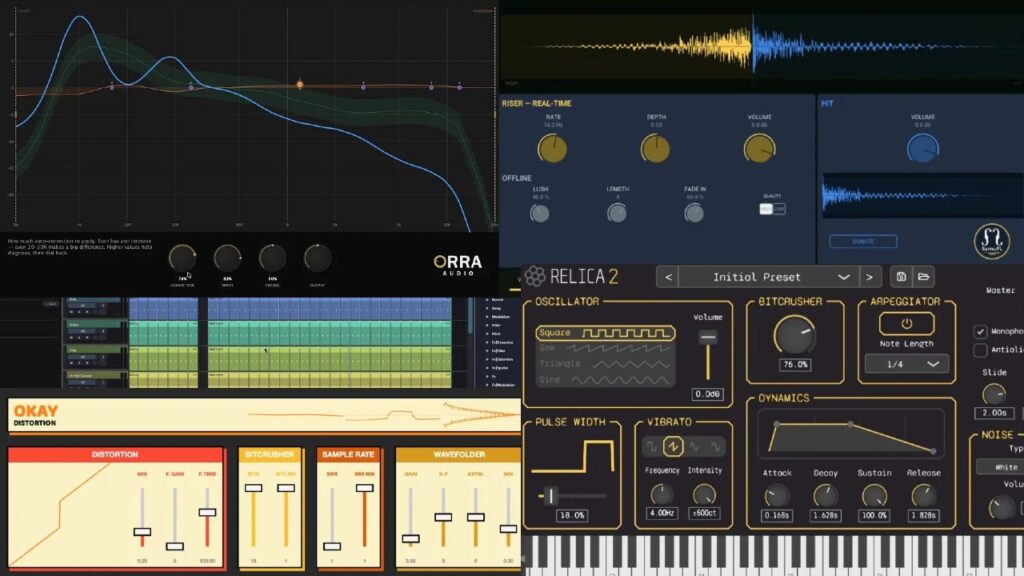Click the Orra Output knob

pyautogui.click(x=317, y=258)
